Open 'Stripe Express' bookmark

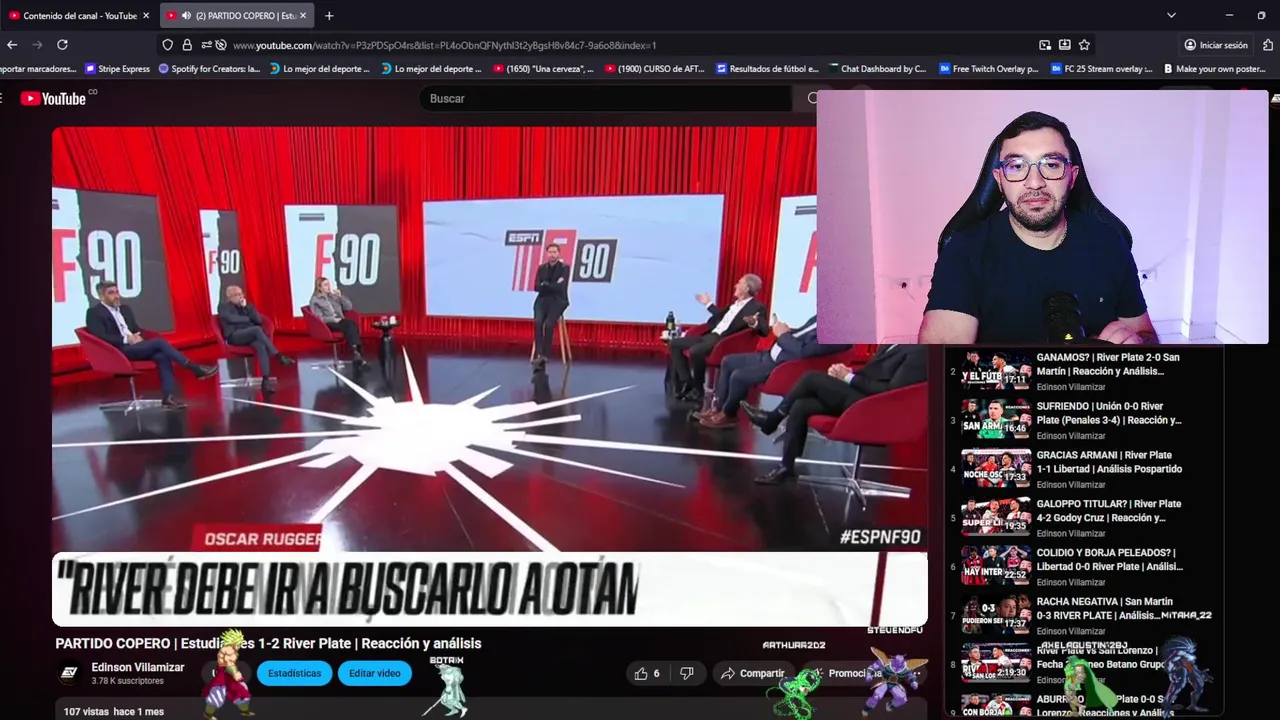[118, 69]
